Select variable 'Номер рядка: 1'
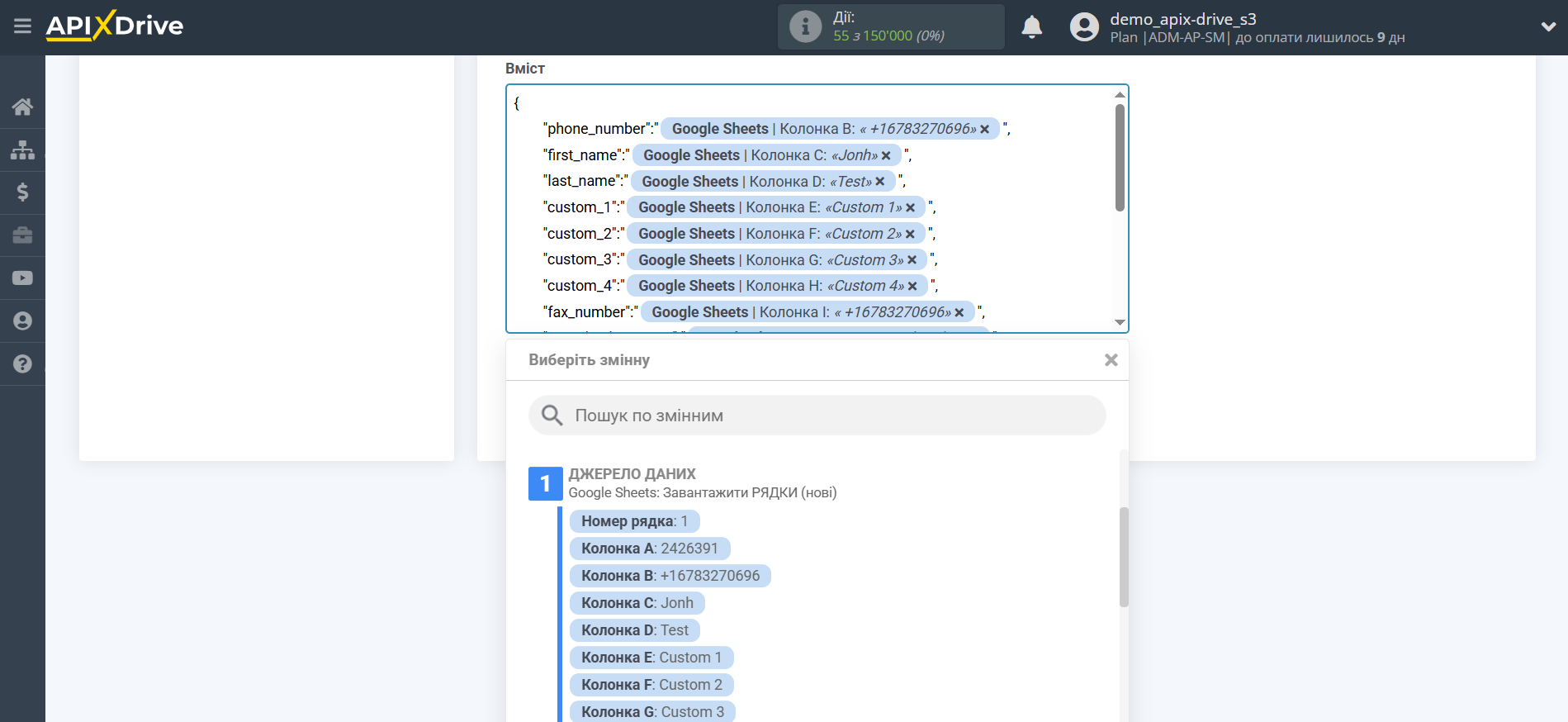The width and height of the screenshot is (1568, 722). pyautogui.click(x=634, y=521)
